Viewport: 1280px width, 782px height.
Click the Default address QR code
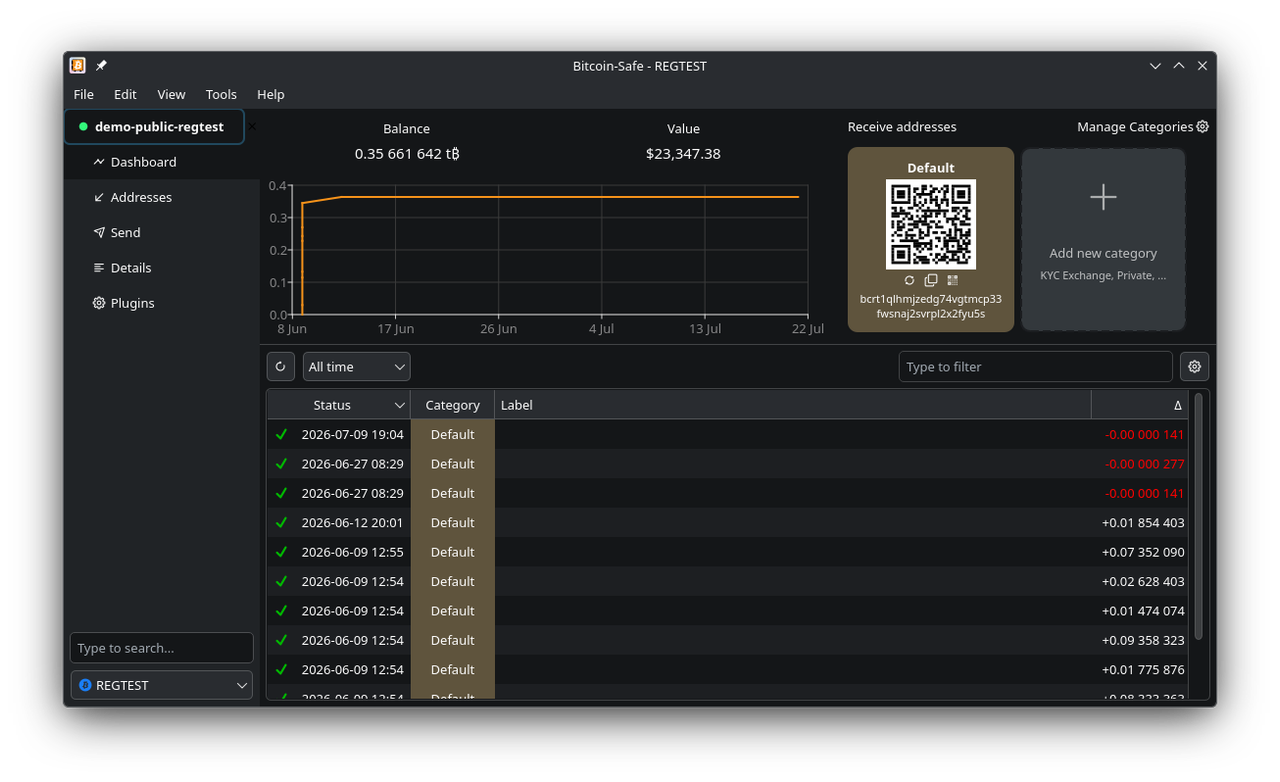point(931,224)
